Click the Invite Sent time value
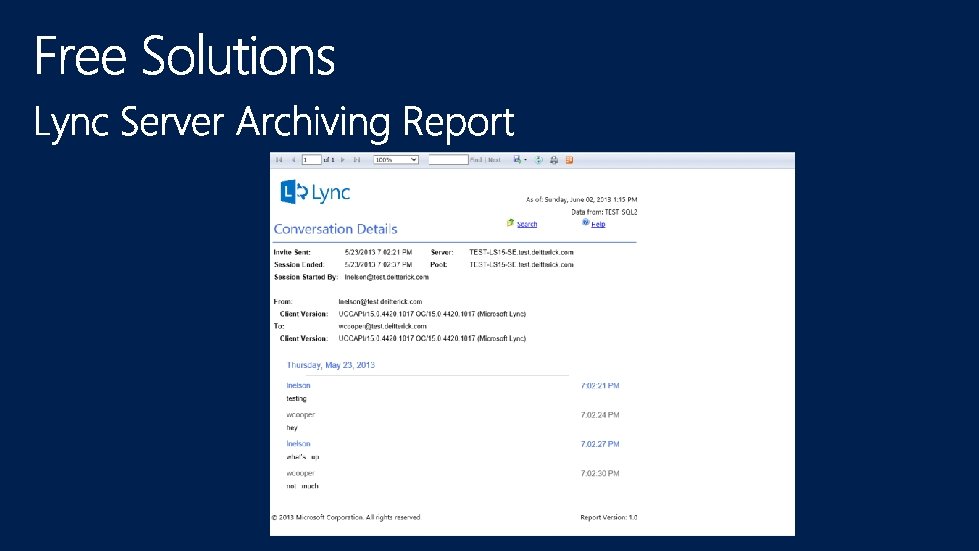The image size is (979, 551). pyautogui.click(x=378, y=252)
